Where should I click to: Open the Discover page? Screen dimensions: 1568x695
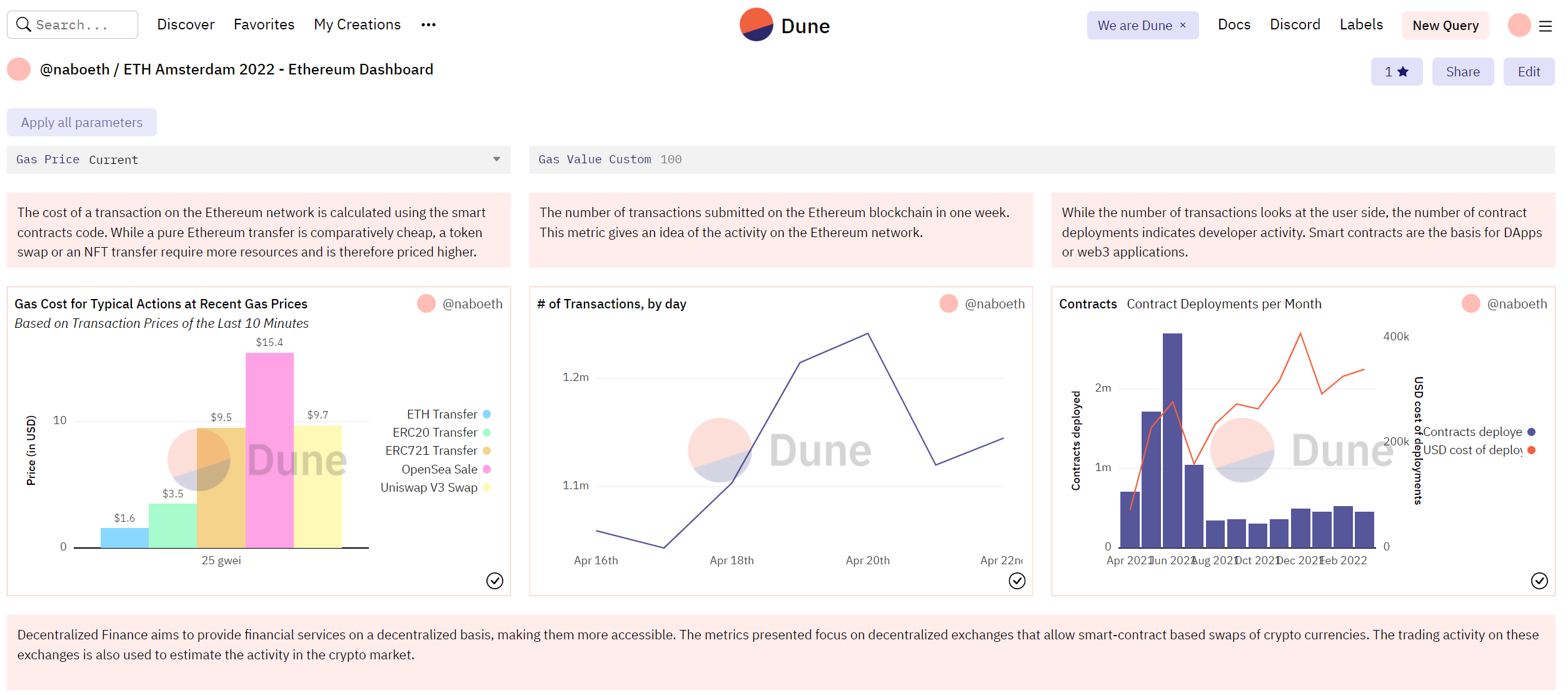[186, 24]
